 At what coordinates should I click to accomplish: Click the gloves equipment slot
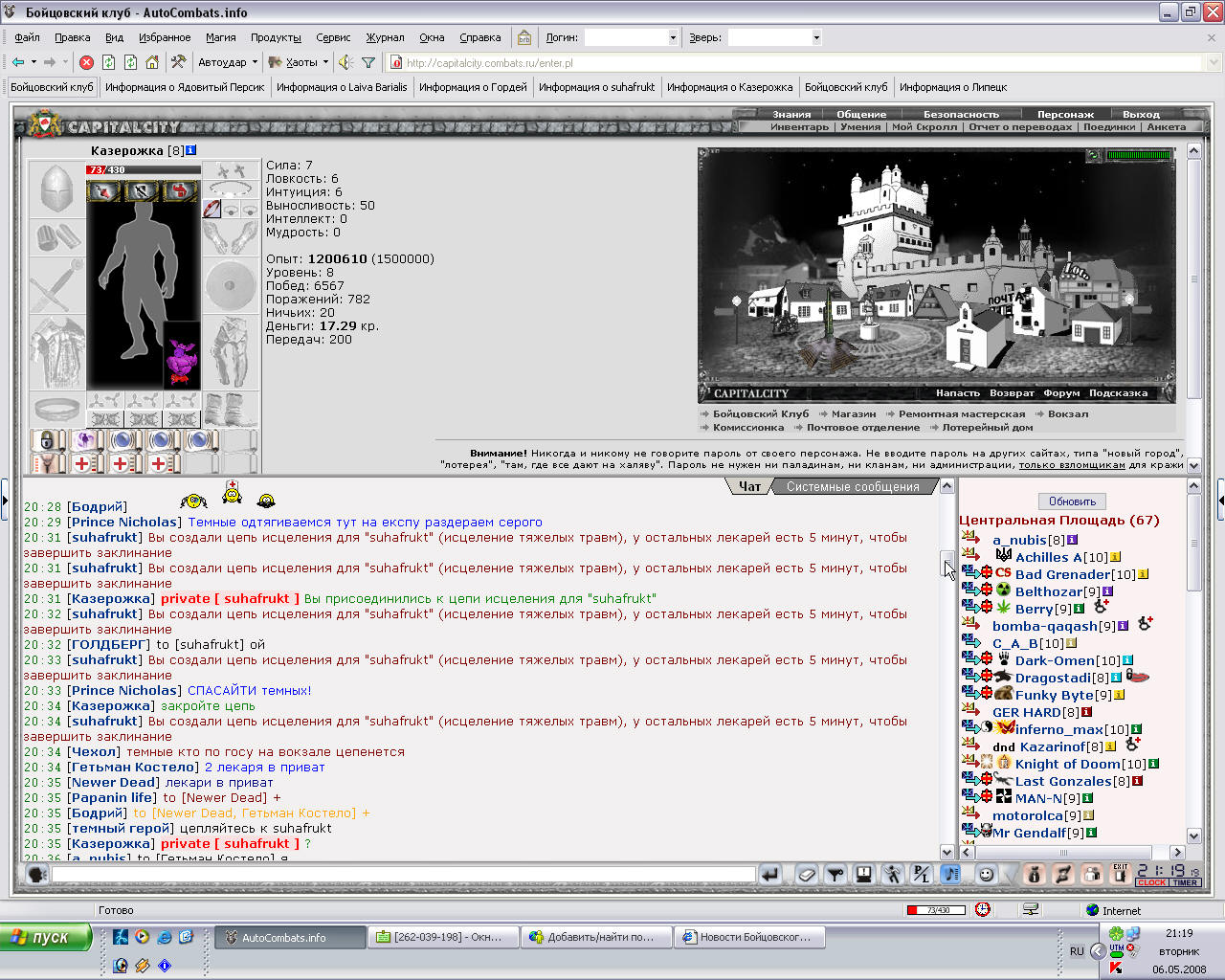coord(231,237)
